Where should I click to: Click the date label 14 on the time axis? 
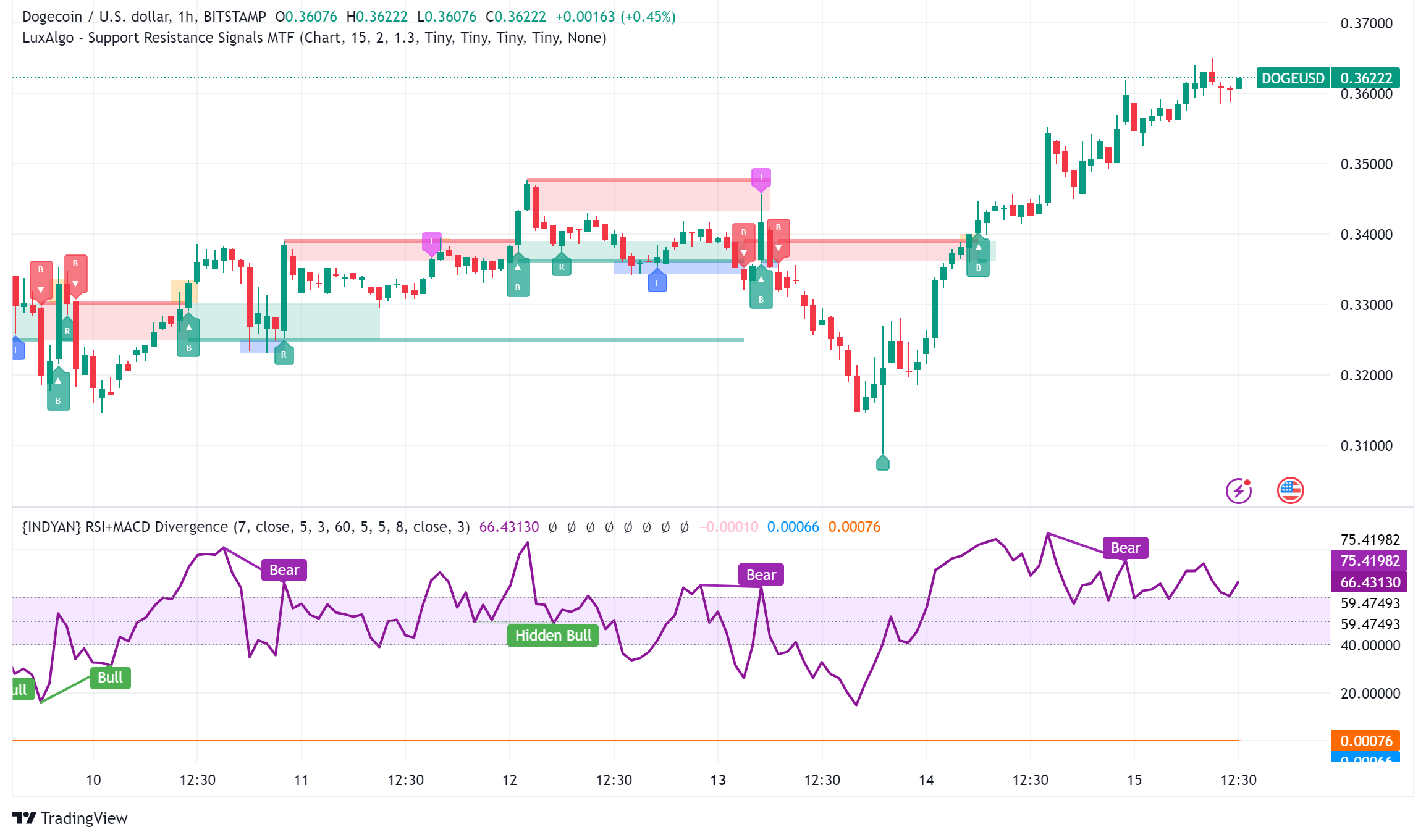pyautogui.click(x=926, y=780)
